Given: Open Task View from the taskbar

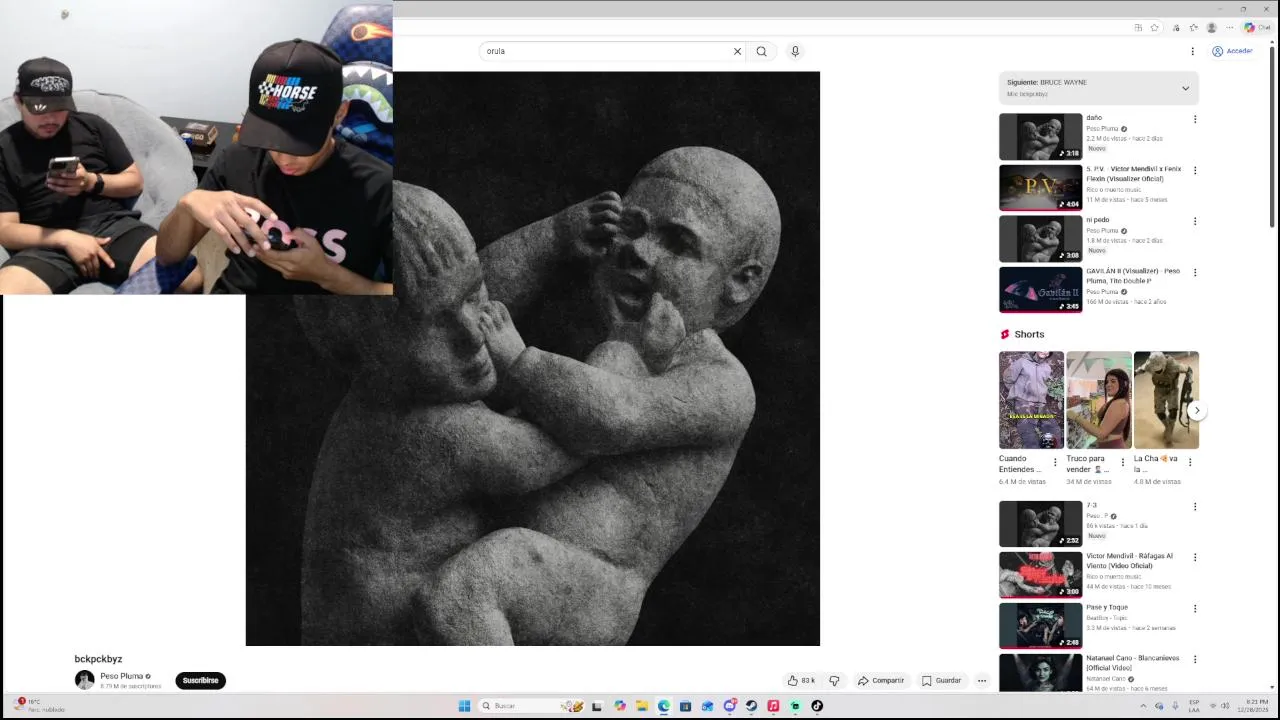Looking at the screenshot, I should point(597,706).
